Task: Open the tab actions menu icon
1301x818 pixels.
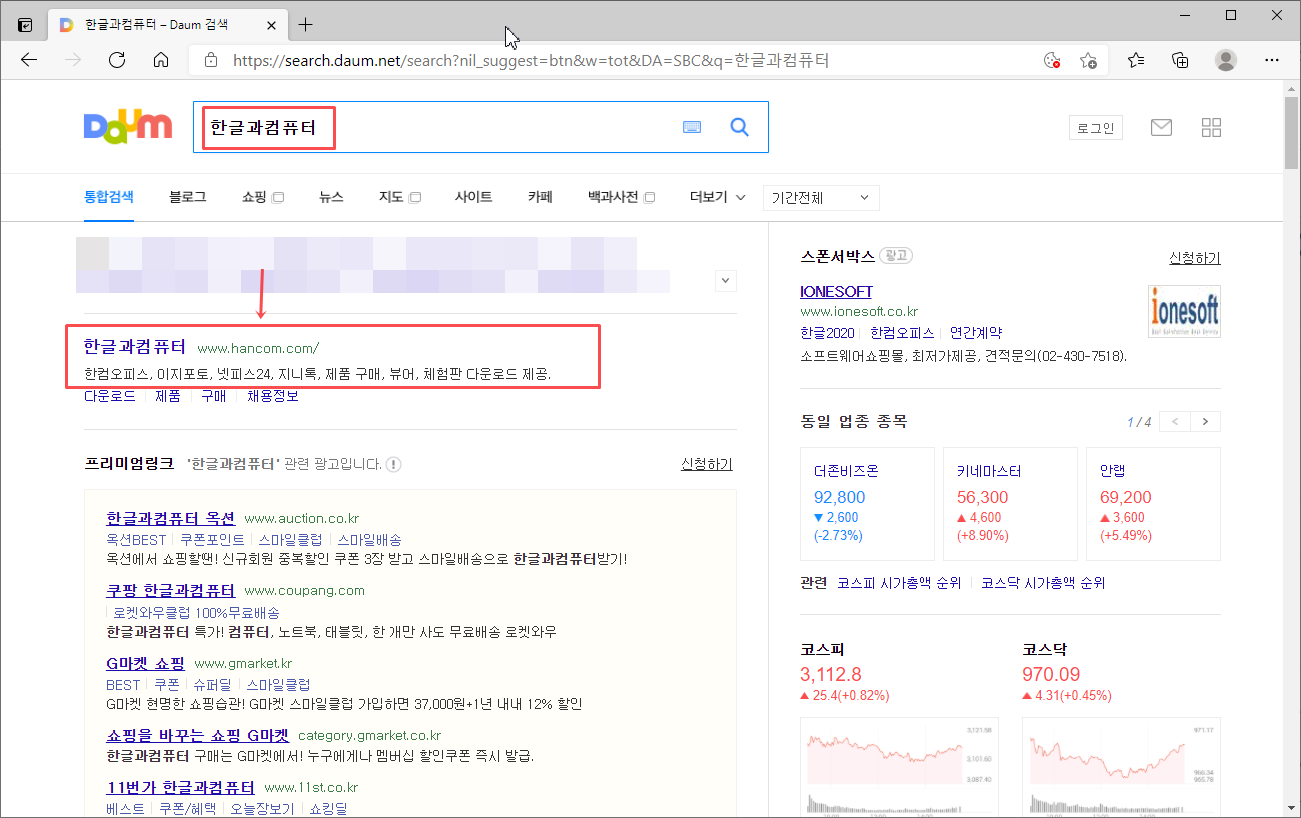Action: pyautogui.click(x=25, y=24)
